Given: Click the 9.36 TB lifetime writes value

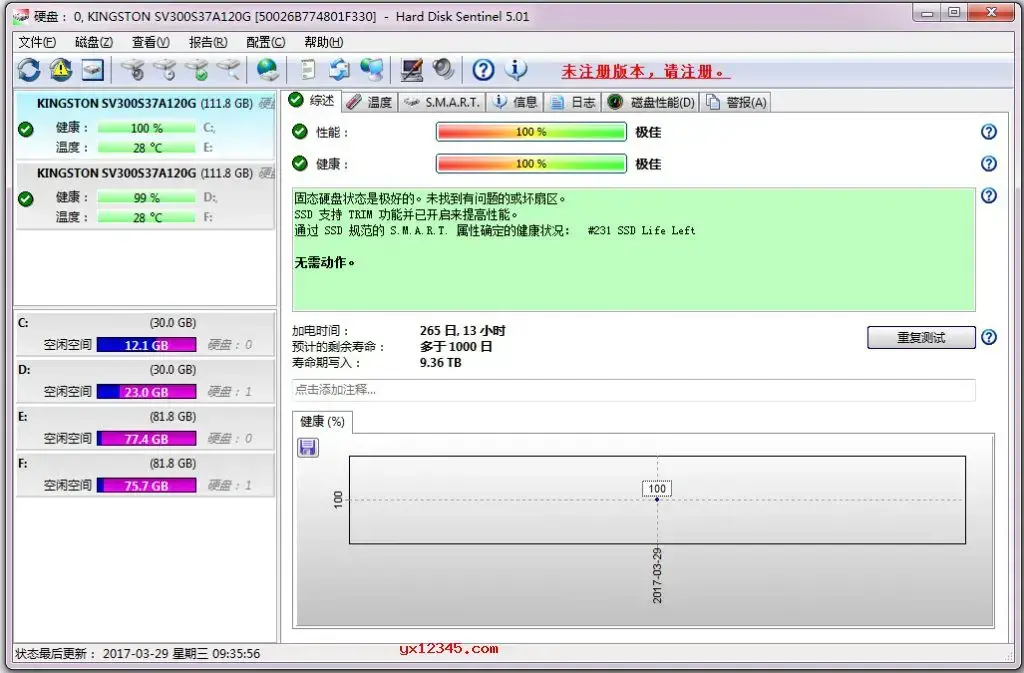Looking at the screenshot, I should click(x=440, y=363).
